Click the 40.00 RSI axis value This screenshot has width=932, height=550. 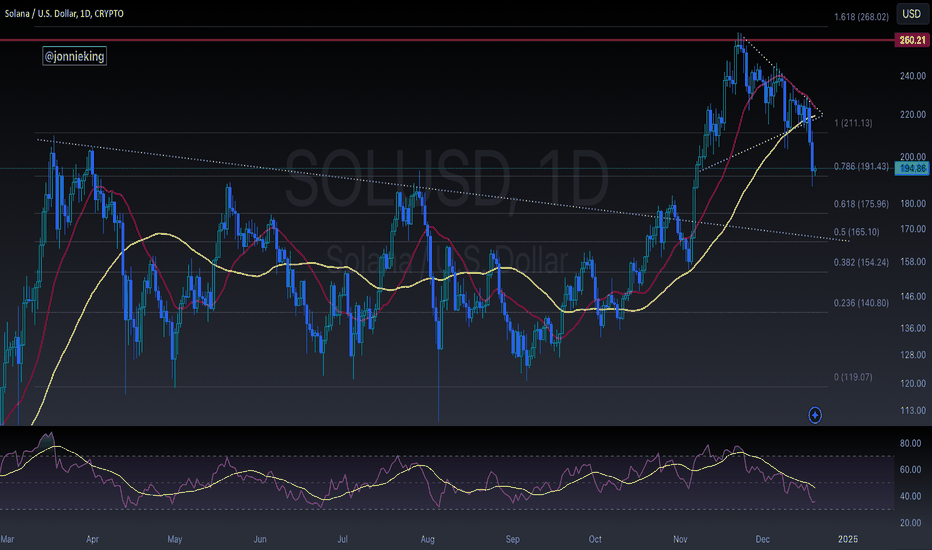(911, 496)
